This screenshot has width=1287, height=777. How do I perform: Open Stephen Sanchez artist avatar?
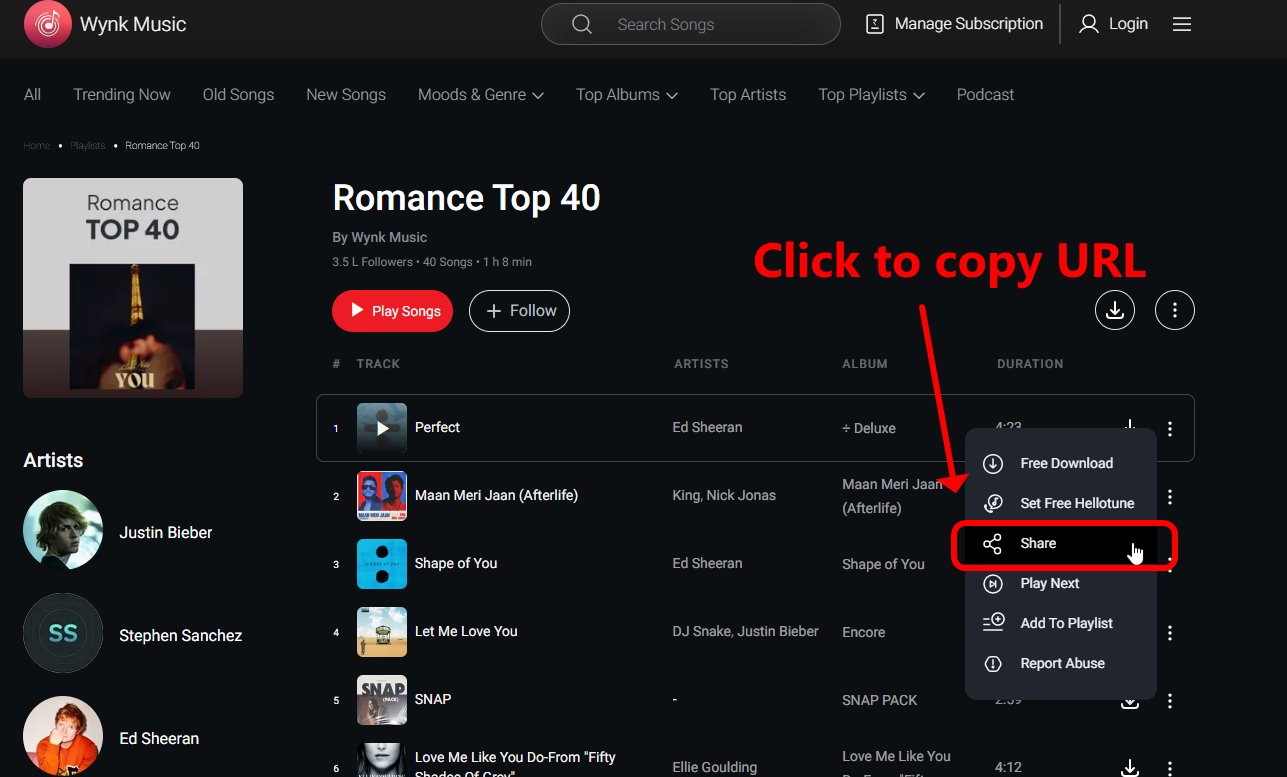[63, 633]
